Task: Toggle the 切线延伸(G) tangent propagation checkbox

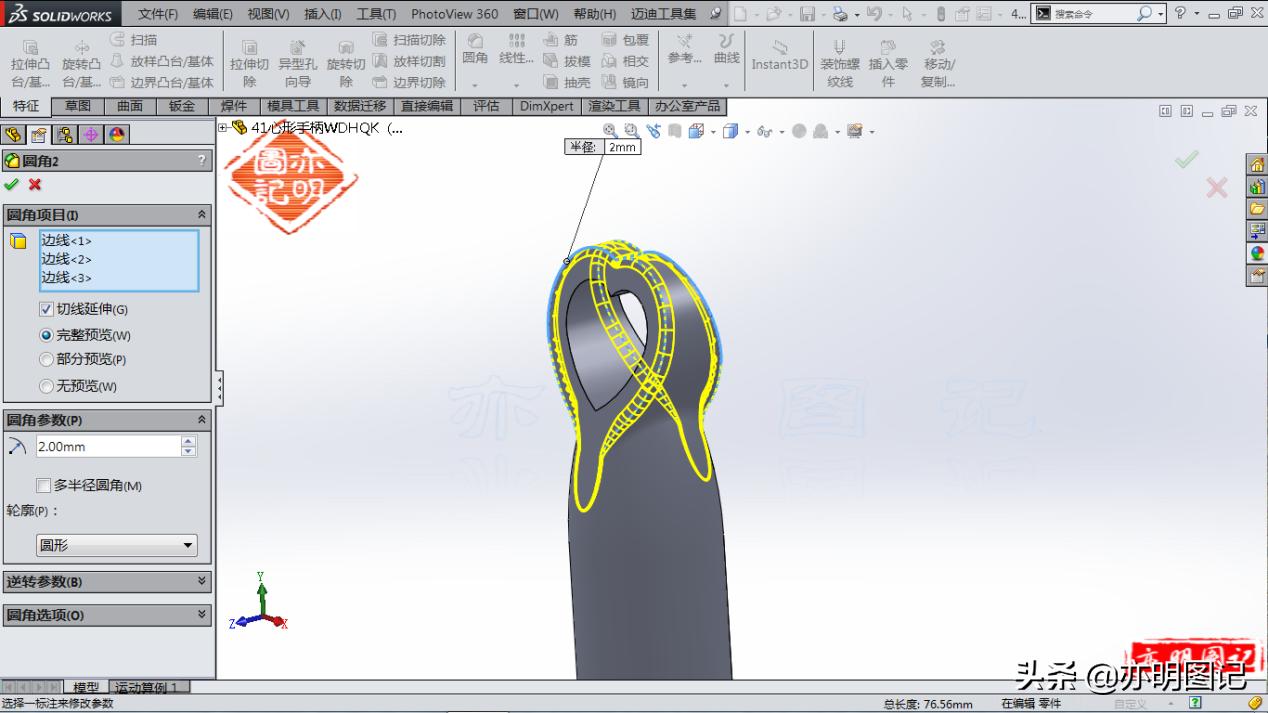Action: tap(45, 309)
